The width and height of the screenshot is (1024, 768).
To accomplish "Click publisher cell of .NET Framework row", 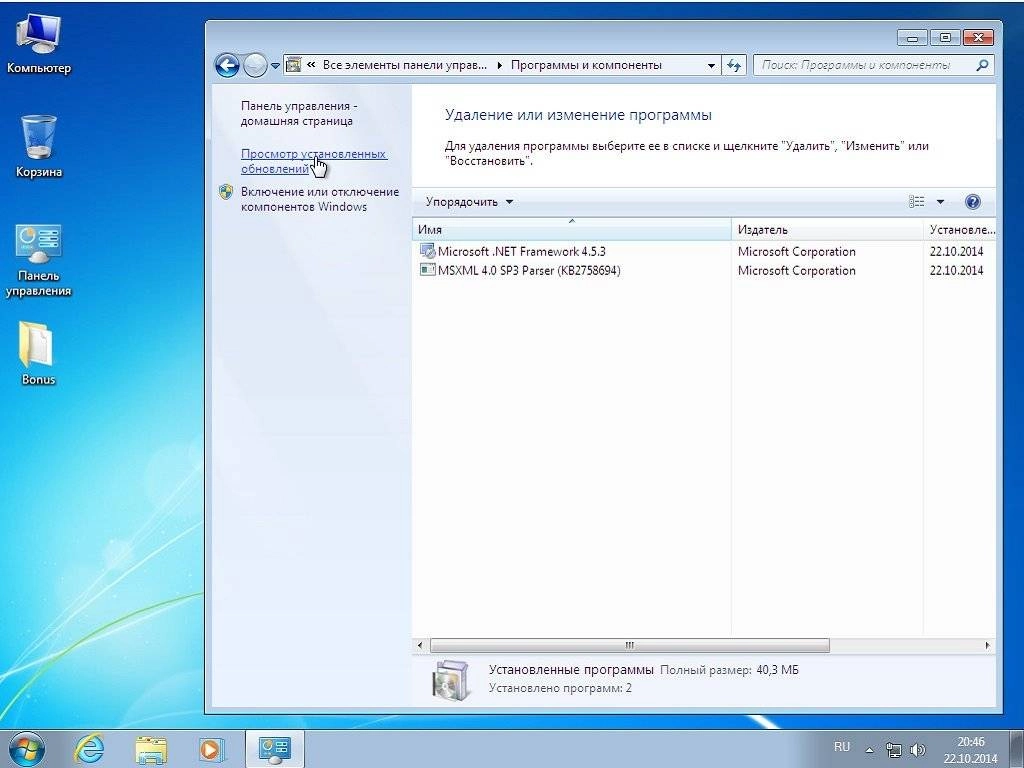I will [797, 251].
